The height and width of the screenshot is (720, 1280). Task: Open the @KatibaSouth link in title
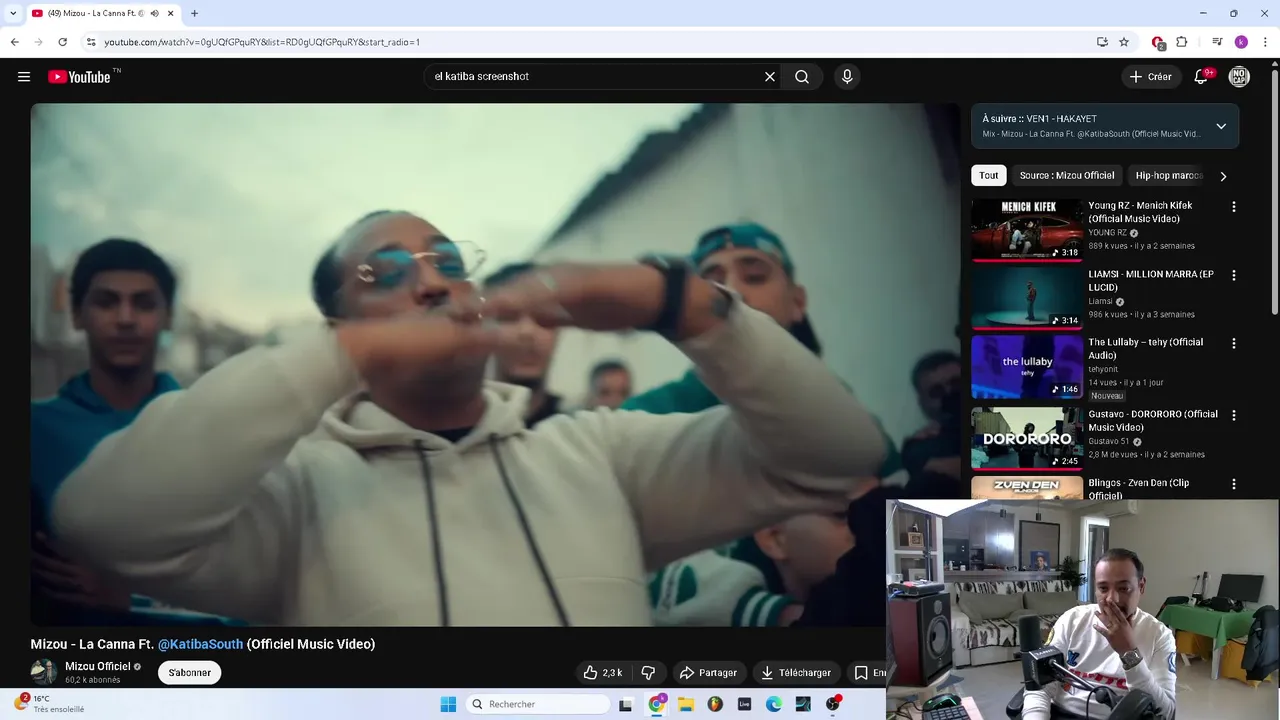pyautogui.click(x=200, y=644)
